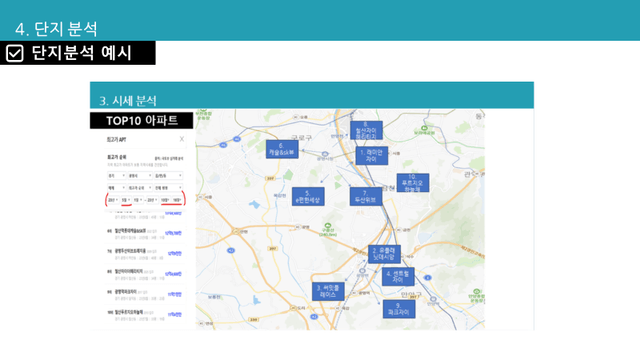Select rank 6 철산역롯데캐슬&SK뷰 listing

[144, 233]
